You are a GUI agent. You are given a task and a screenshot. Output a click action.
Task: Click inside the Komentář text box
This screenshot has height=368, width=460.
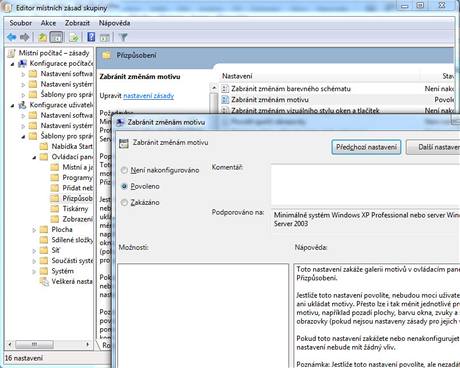366,185
